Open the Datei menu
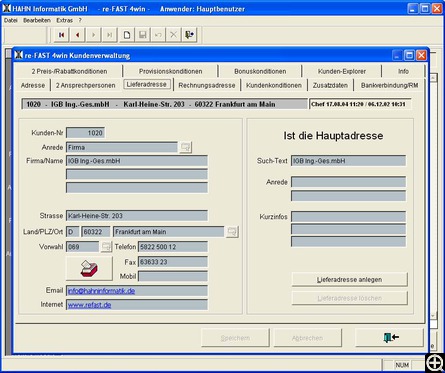Viewport: 445px width, 373px height. tap(10, 20)
